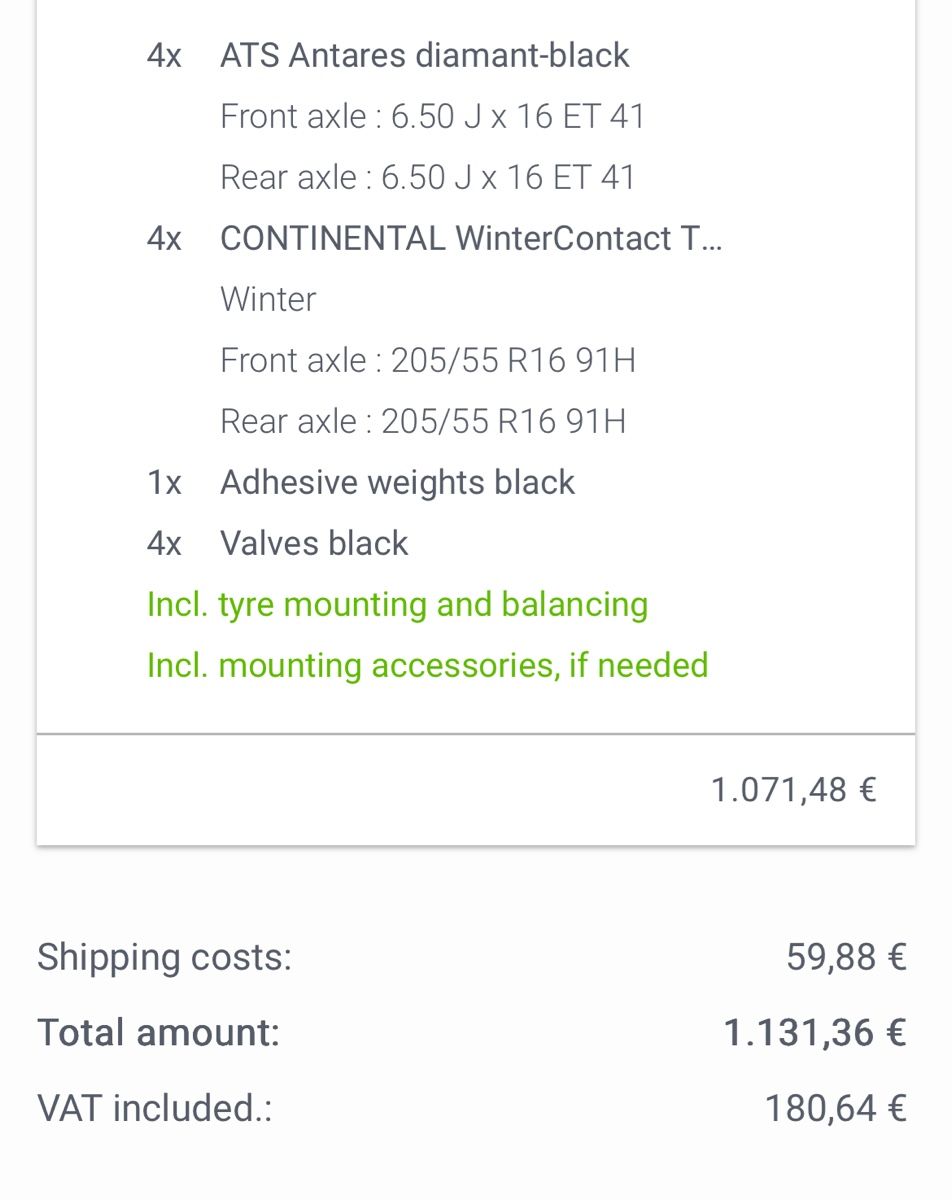
Task: Tap the Valves black item
Action: point(314,544)
